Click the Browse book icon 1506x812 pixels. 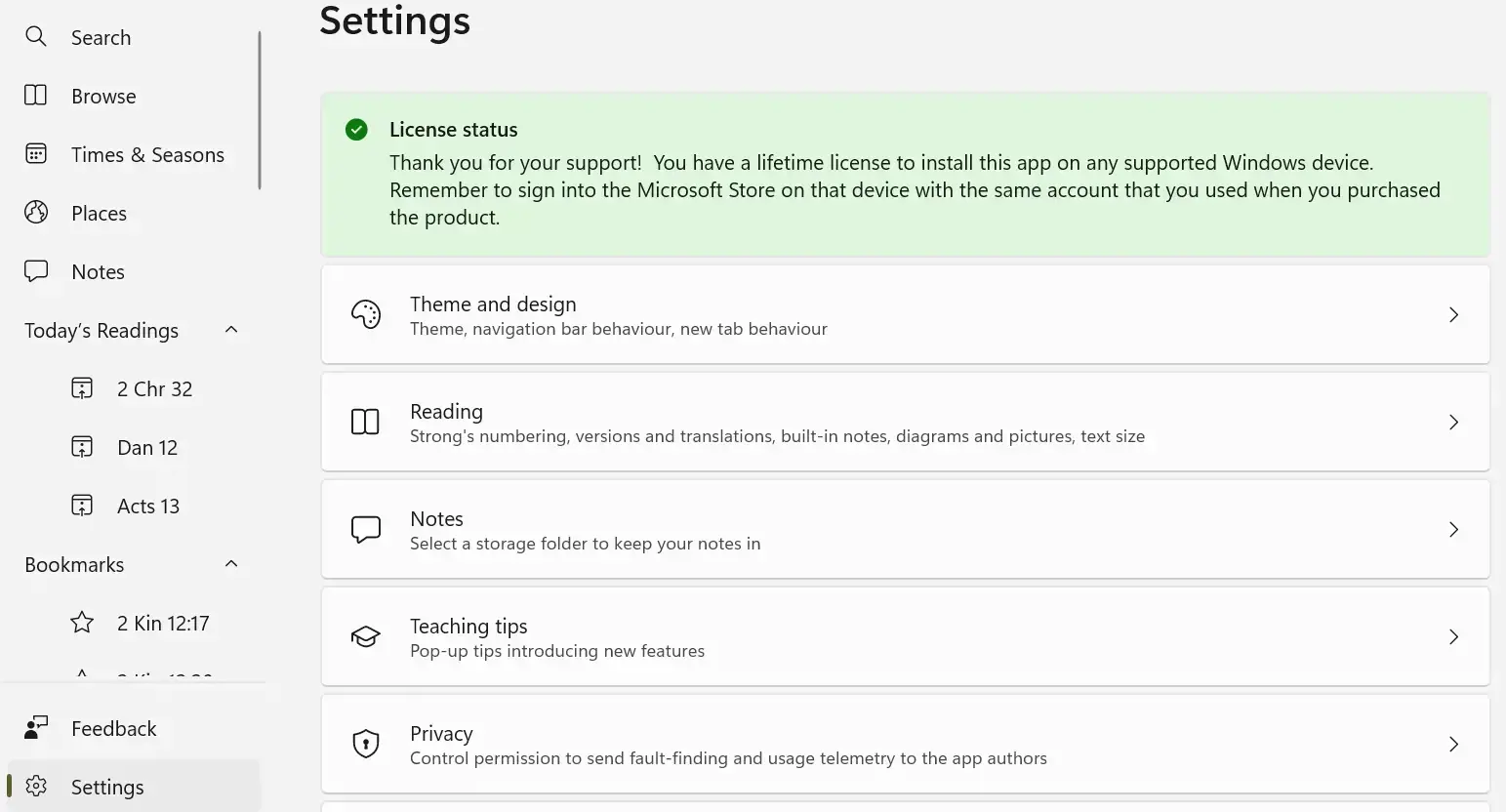(35, 95)
